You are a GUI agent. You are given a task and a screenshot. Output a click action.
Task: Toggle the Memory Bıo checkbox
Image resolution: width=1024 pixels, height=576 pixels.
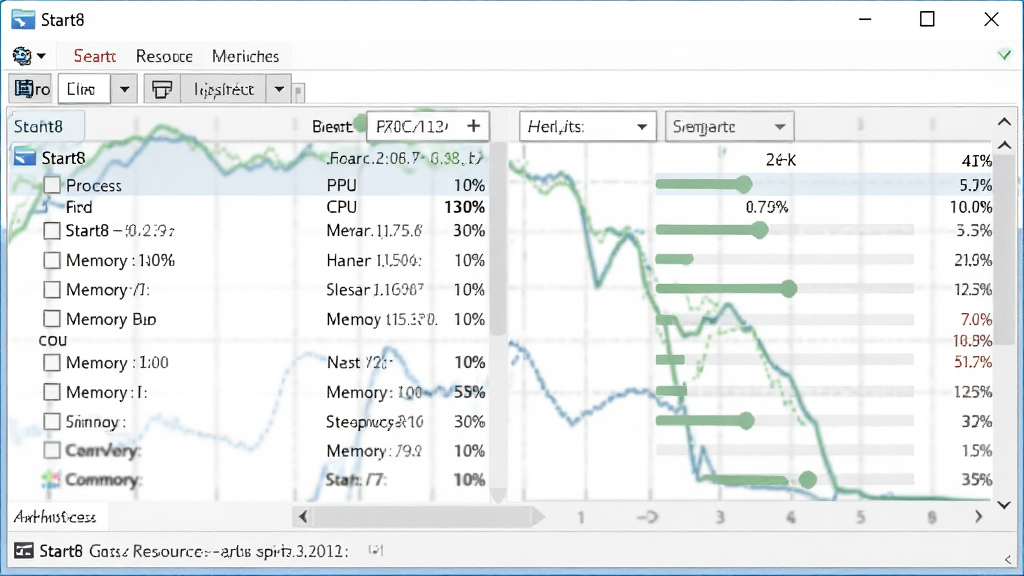pos(52,319)
